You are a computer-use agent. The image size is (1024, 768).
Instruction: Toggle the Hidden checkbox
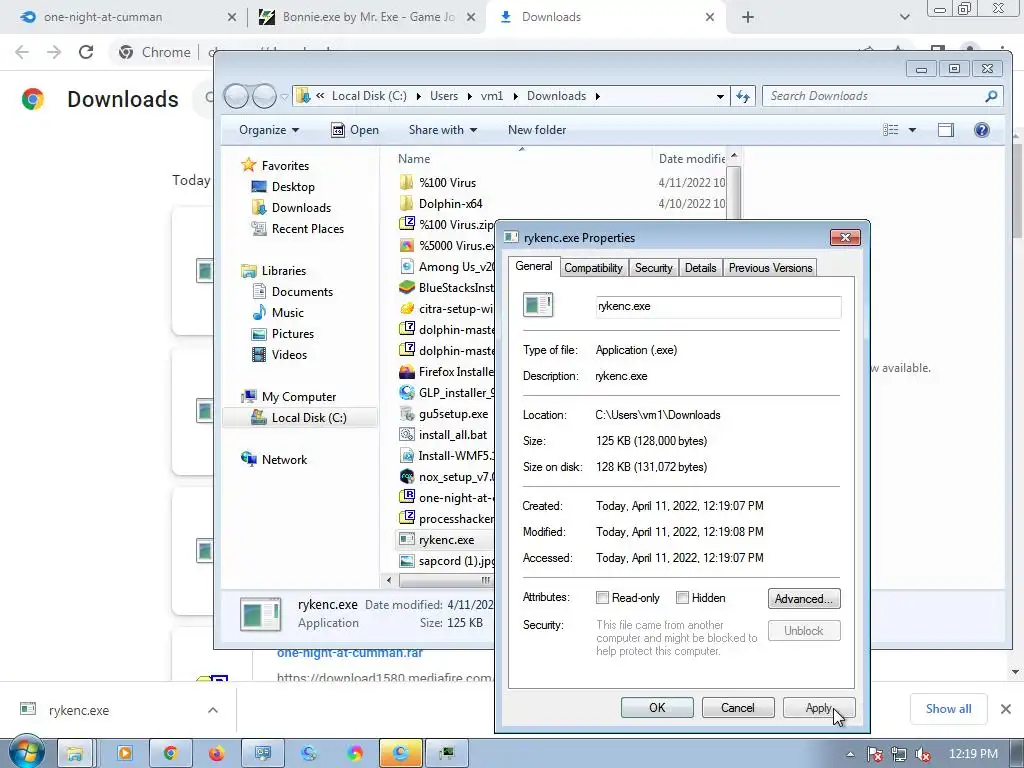(x=682, y=598)
